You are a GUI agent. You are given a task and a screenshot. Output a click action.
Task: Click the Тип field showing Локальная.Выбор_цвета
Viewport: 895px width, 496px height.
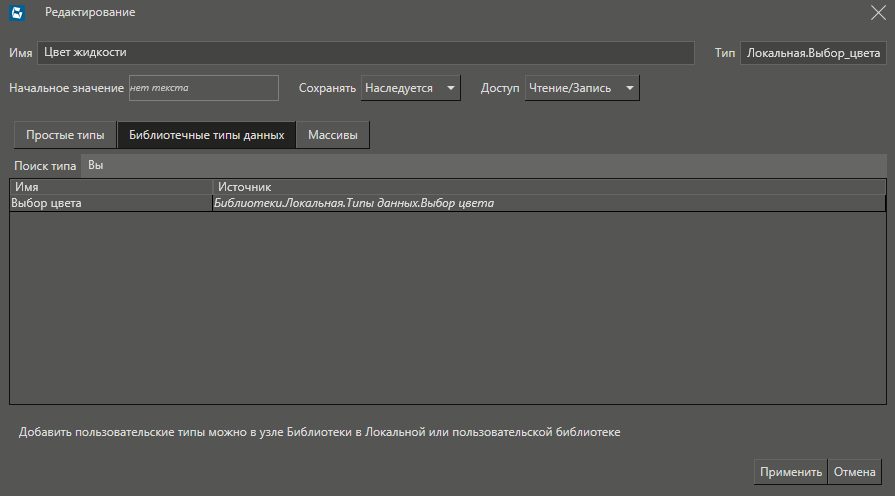coord(812,53)
